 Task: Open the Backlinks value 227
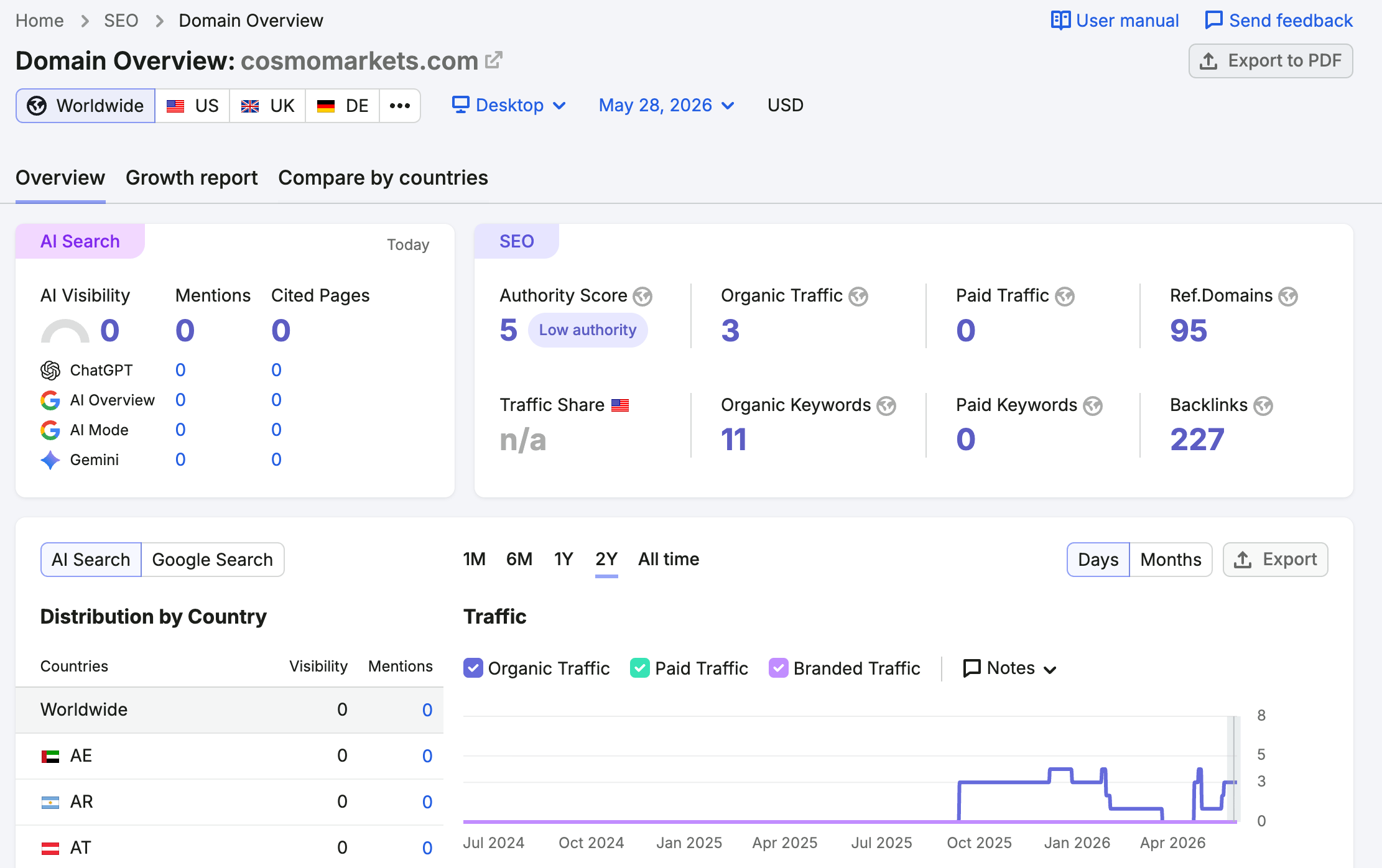coord(1197,440)
